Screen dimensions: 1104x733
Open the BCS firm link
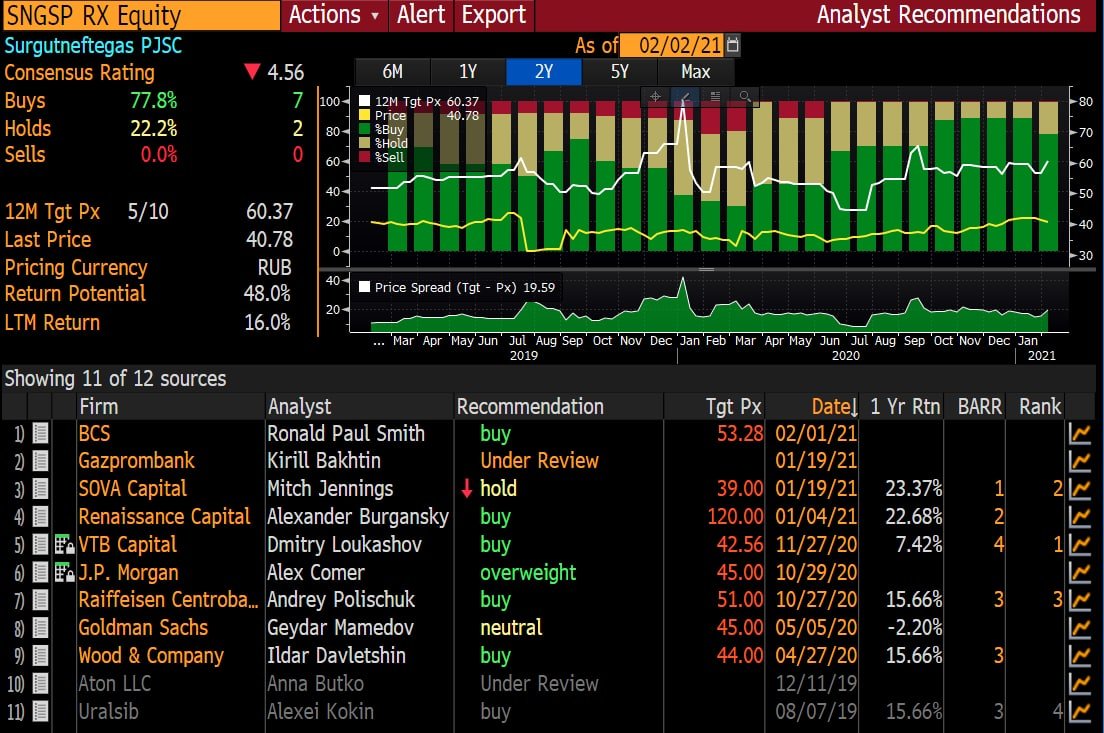94,433
